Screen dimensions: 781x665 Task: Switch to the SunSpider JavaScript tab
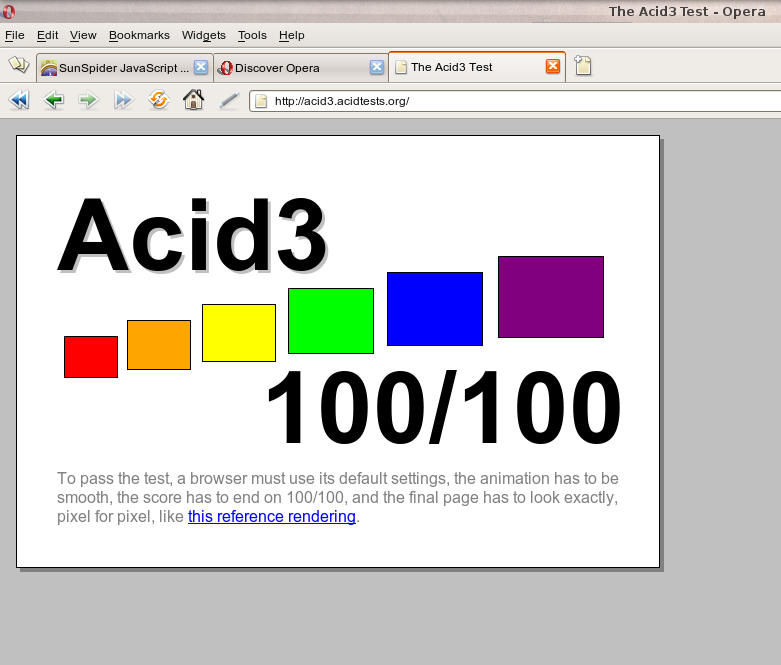click(x=125, y=68)
